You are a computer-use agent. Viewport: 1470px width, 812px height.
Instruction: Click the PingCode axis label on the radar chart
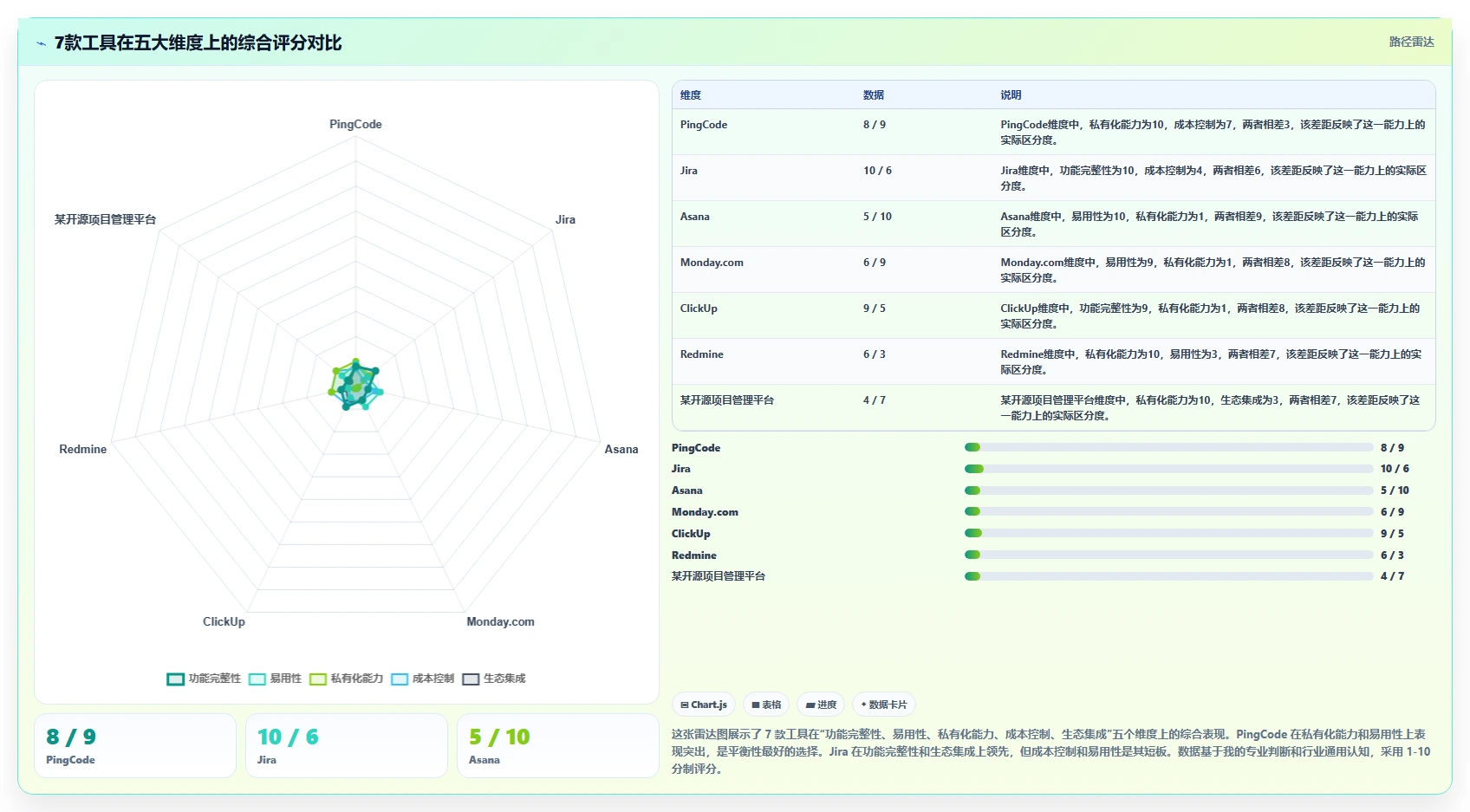click(355, 125)
